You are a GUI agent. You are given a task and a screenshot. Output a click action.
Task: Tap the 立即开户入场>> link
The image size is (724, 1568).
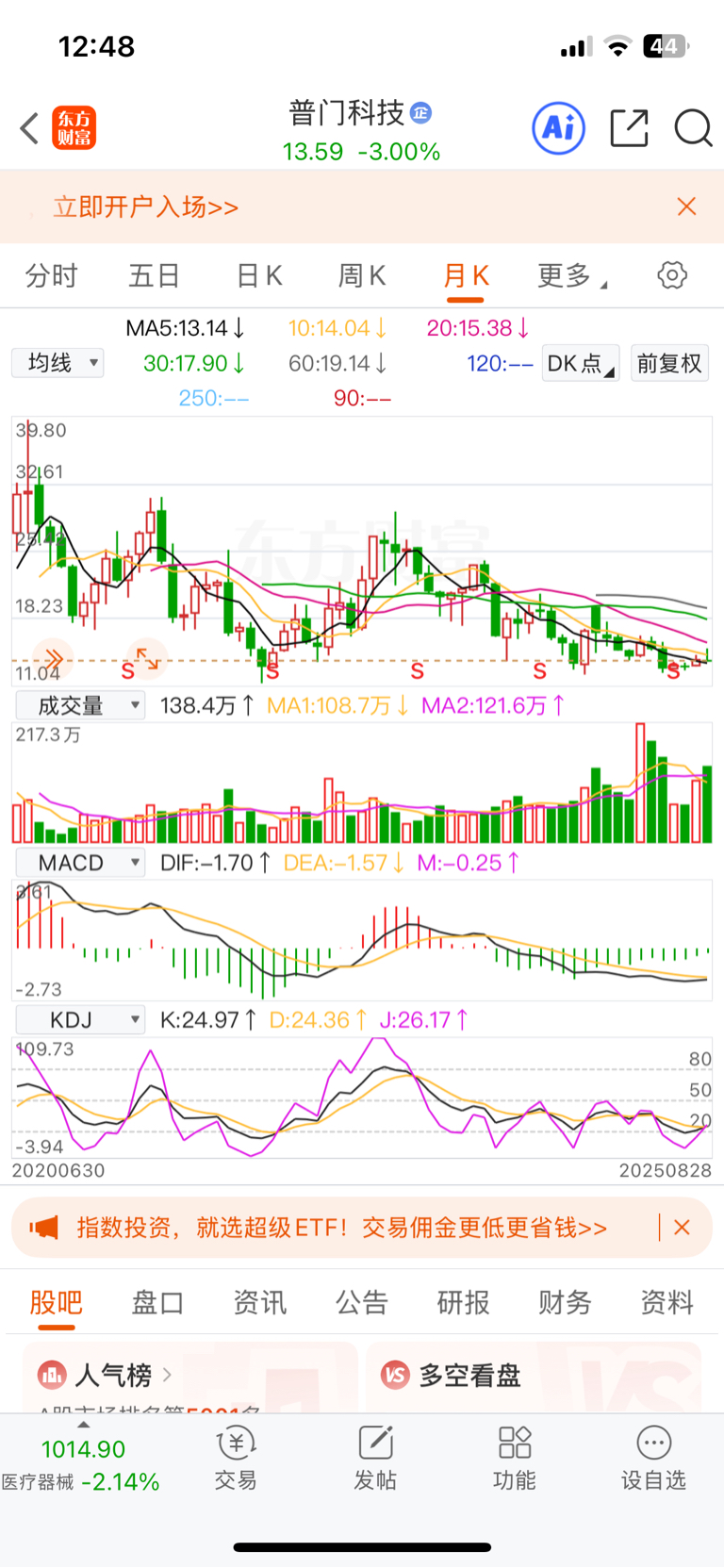coord(146,206)
